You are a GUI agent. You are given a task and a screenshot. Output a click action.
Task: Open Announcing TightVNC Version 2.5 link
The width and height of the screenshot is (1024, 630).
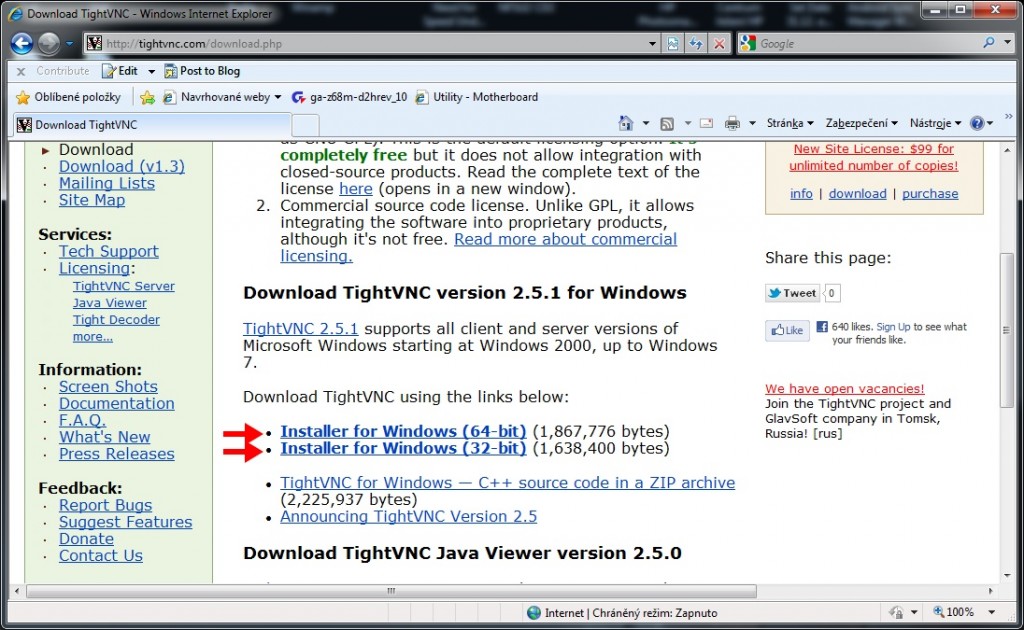coord(408,516)
